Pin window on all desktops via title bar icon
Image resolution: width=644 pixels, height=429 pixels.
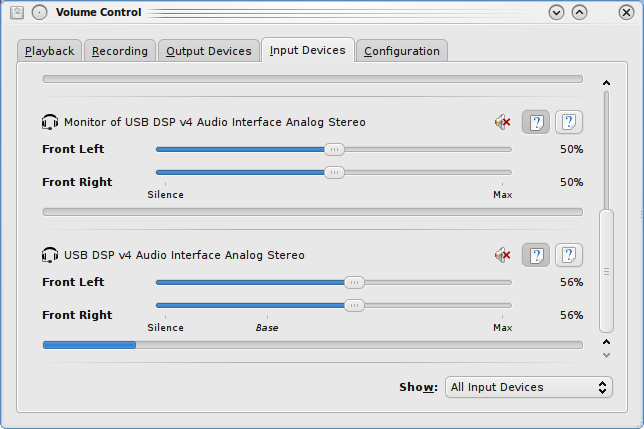click(39, 13)
